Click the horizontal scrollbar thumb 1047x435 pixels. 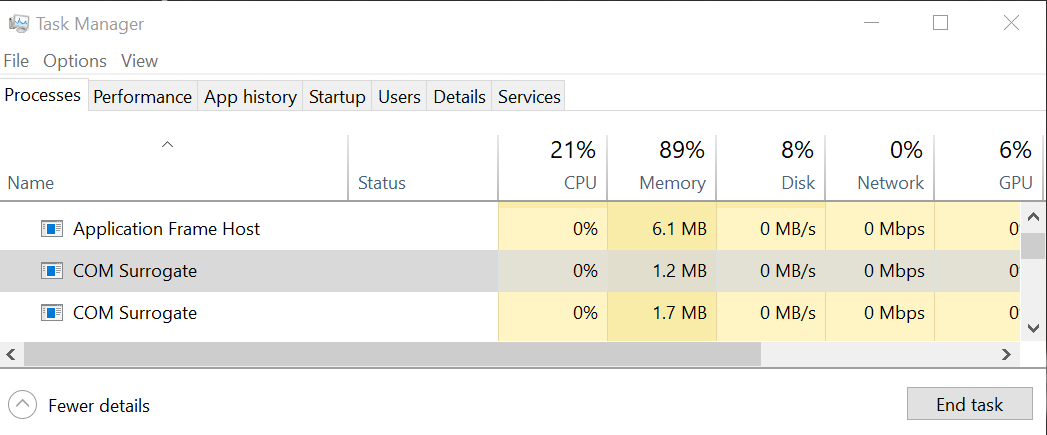pyautogui.click(x=392, y=354)
